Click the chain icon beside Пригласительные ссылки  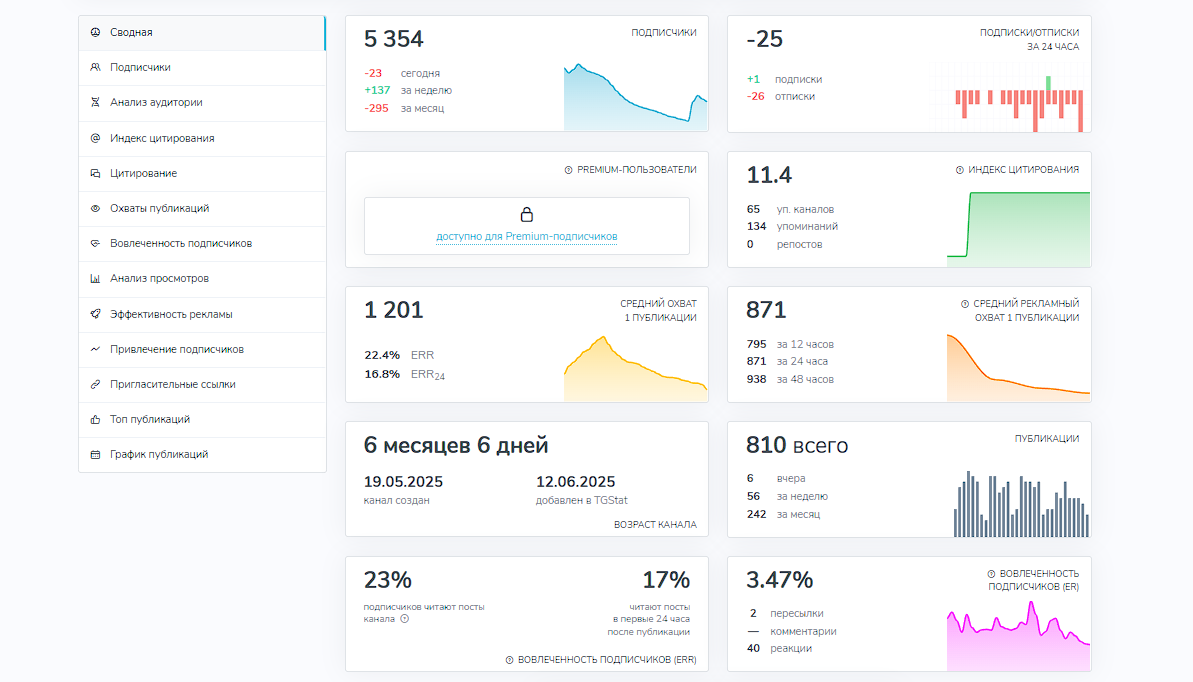coord(95,384)
